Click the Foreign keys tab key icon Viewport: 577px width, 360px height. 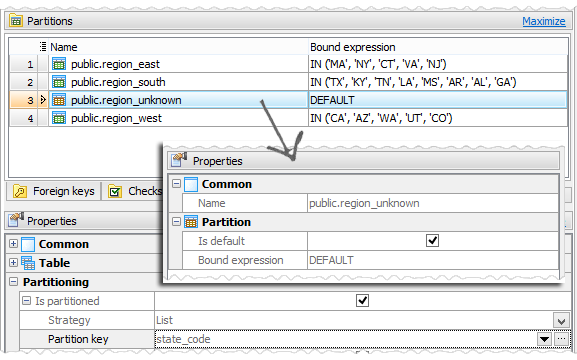tap(20, 191)
